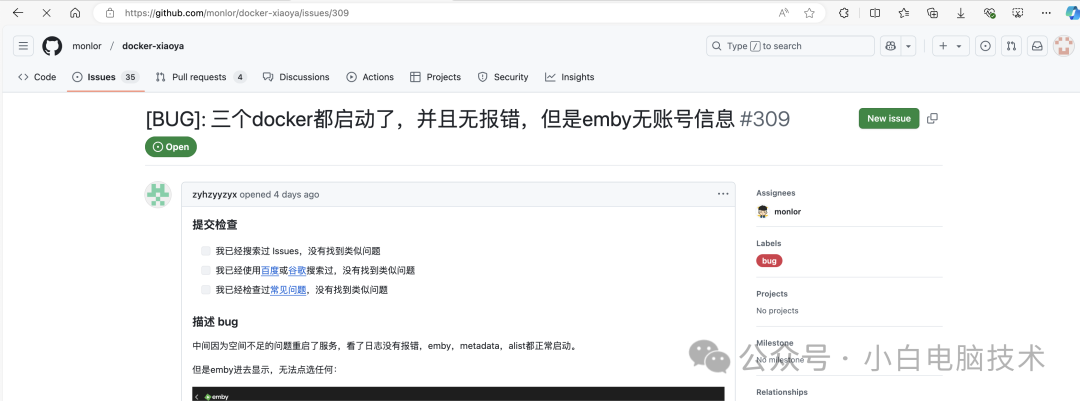
Task: Click the Labels sidebar heading
Action: coord(769,243)
